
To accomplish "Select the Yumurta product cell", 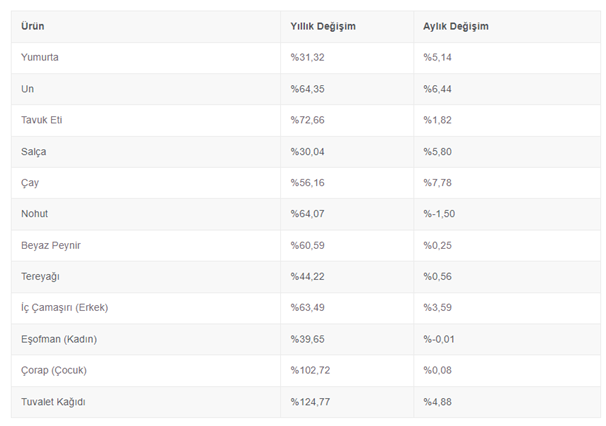I will coord(40,57).
